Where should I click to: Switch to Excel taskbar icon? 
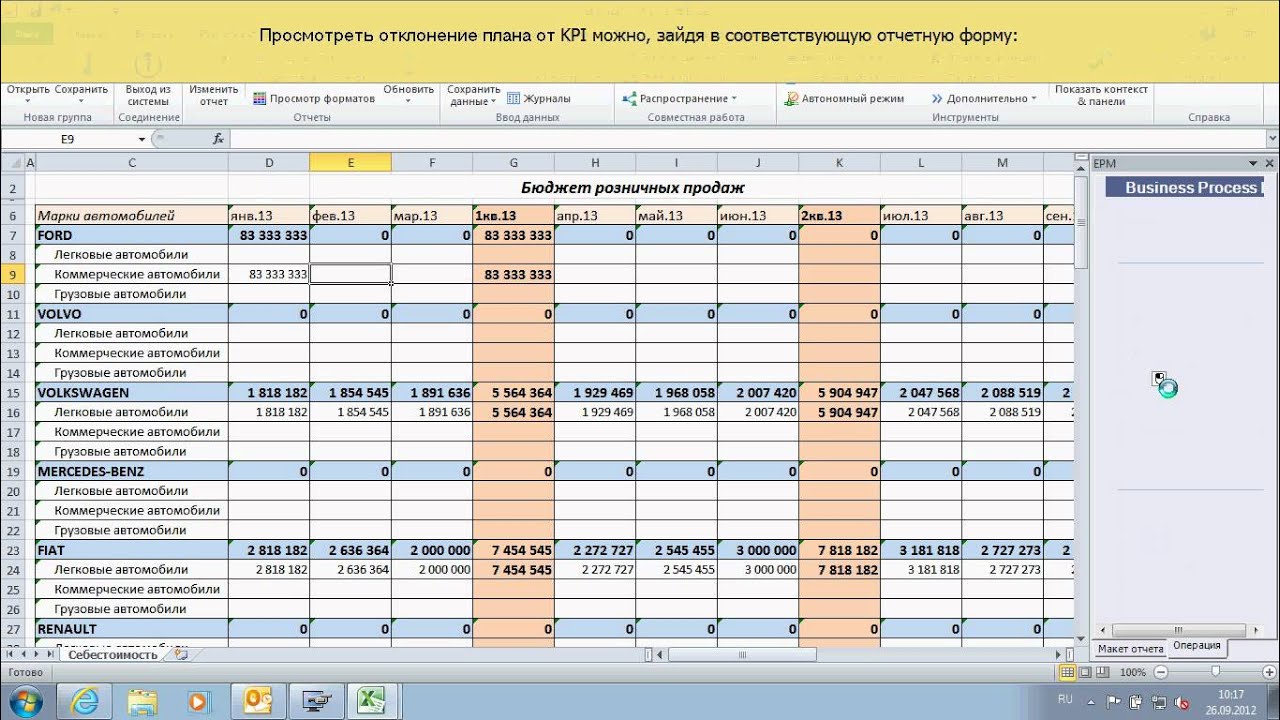372,701
